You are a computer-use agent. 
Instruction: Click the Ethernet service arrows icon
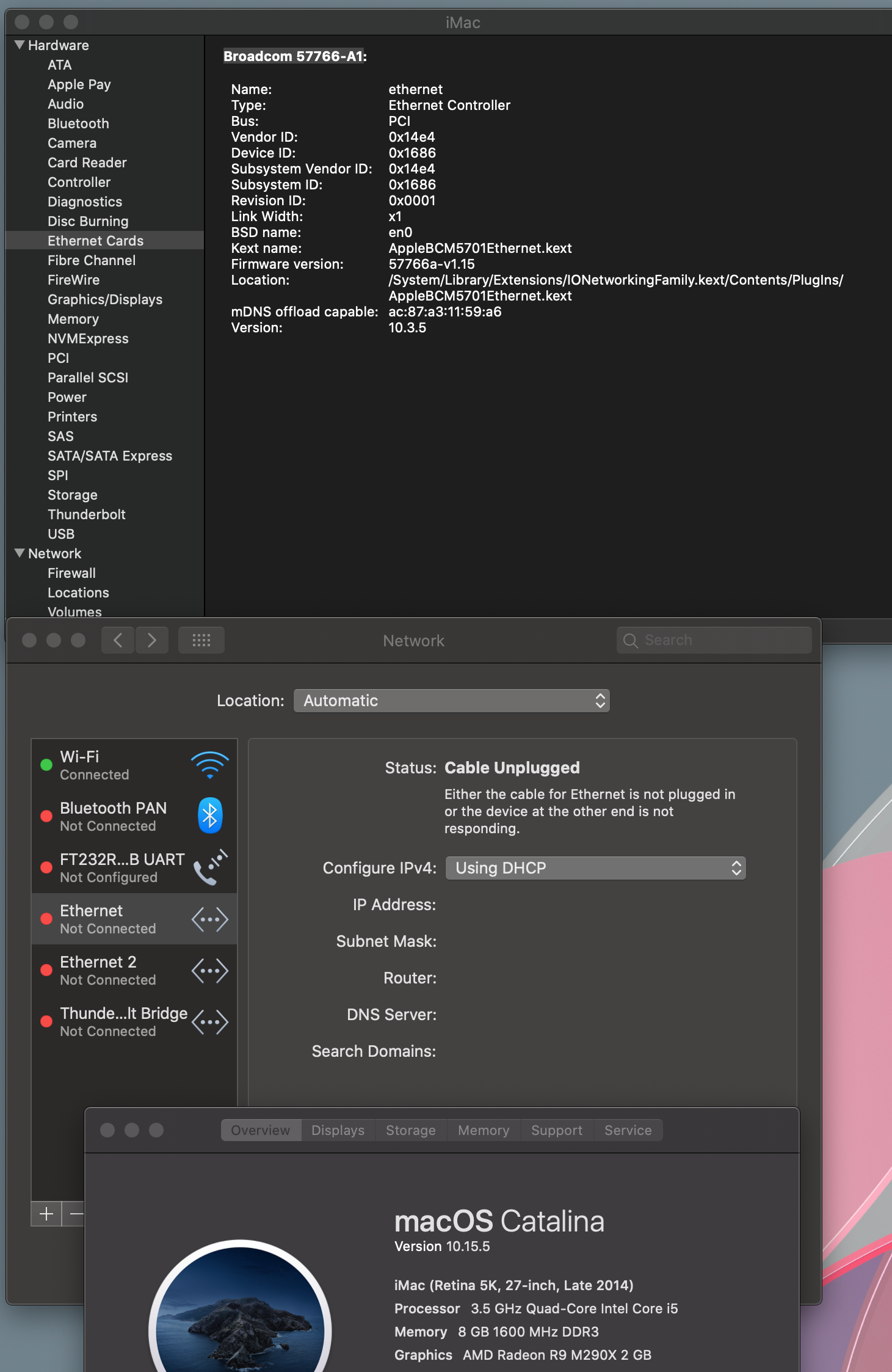tap(210, 919)
